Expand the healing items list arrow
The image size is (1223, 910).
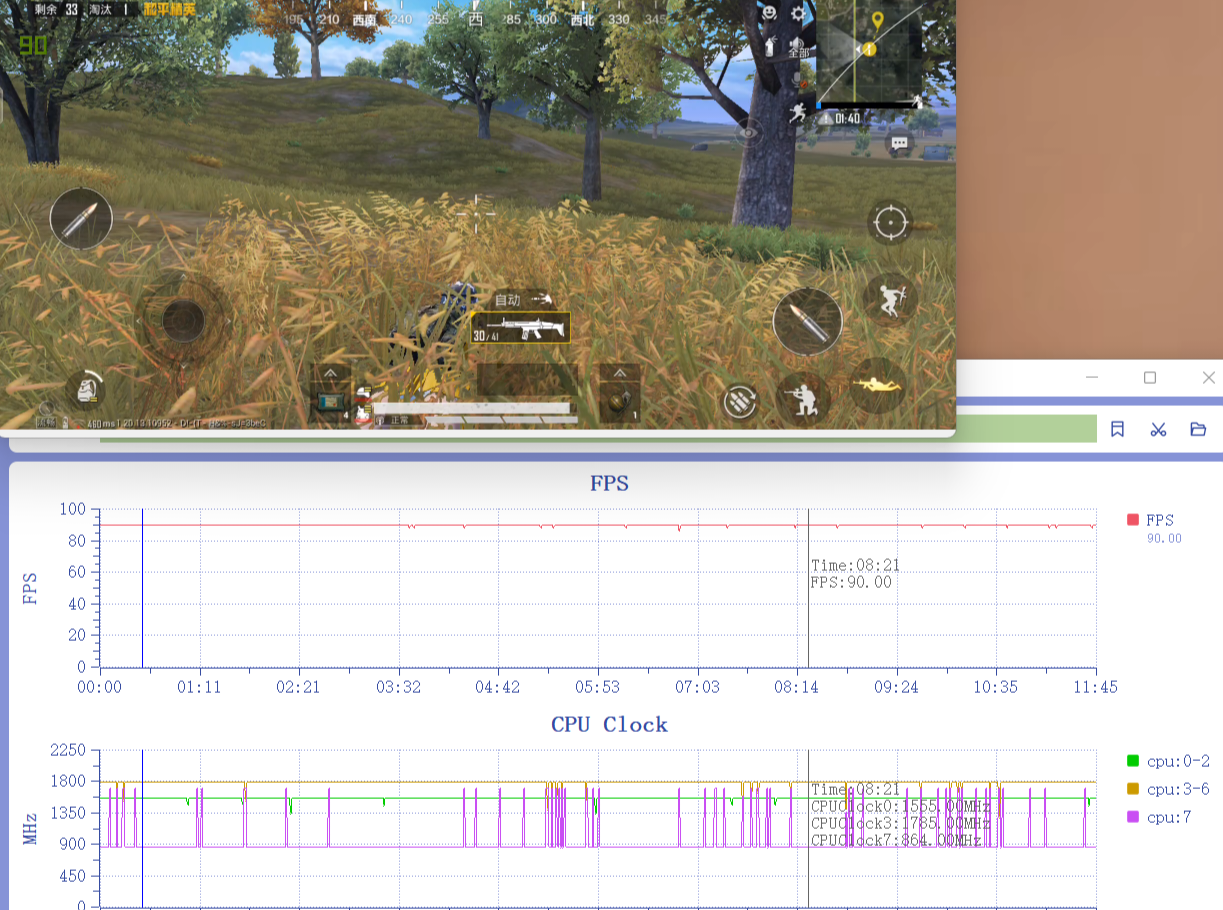coord(330,373)
